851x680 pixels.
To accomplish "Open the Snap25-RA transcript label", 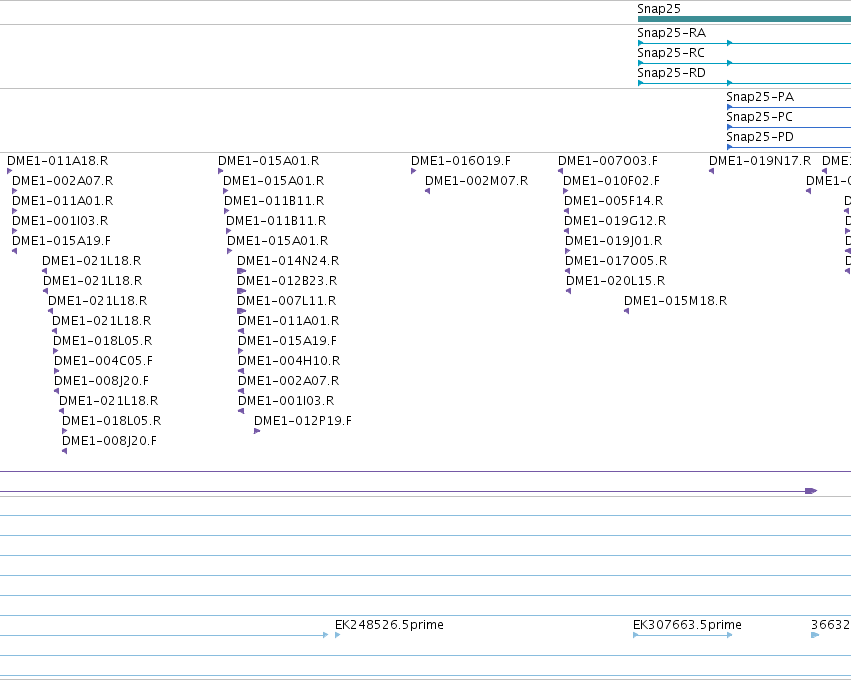I will click(671, 33).
